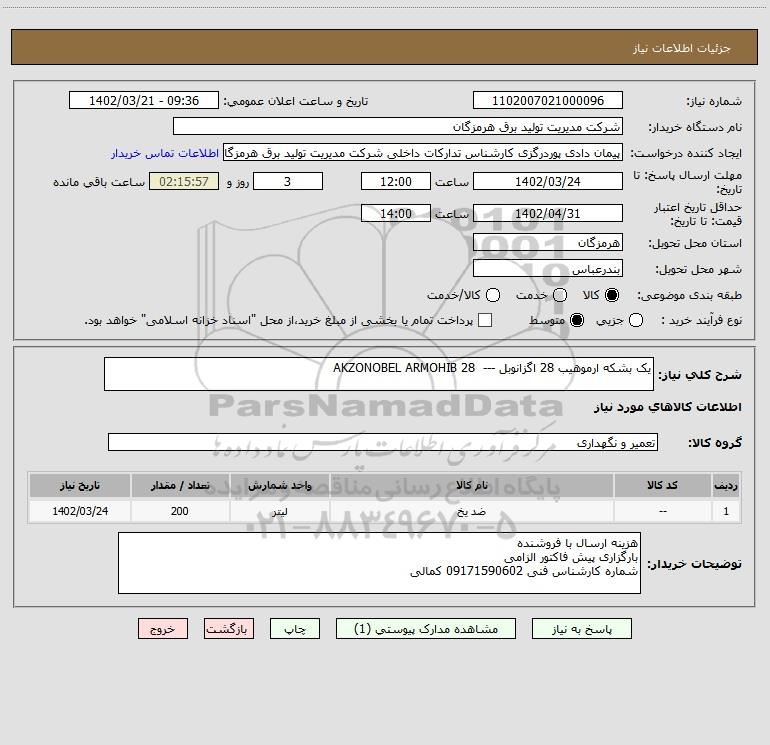The width and height of the screenshot is (770, 745).
Task: Click the table need date cell 1402/03/24
Action: pos(80,511)
